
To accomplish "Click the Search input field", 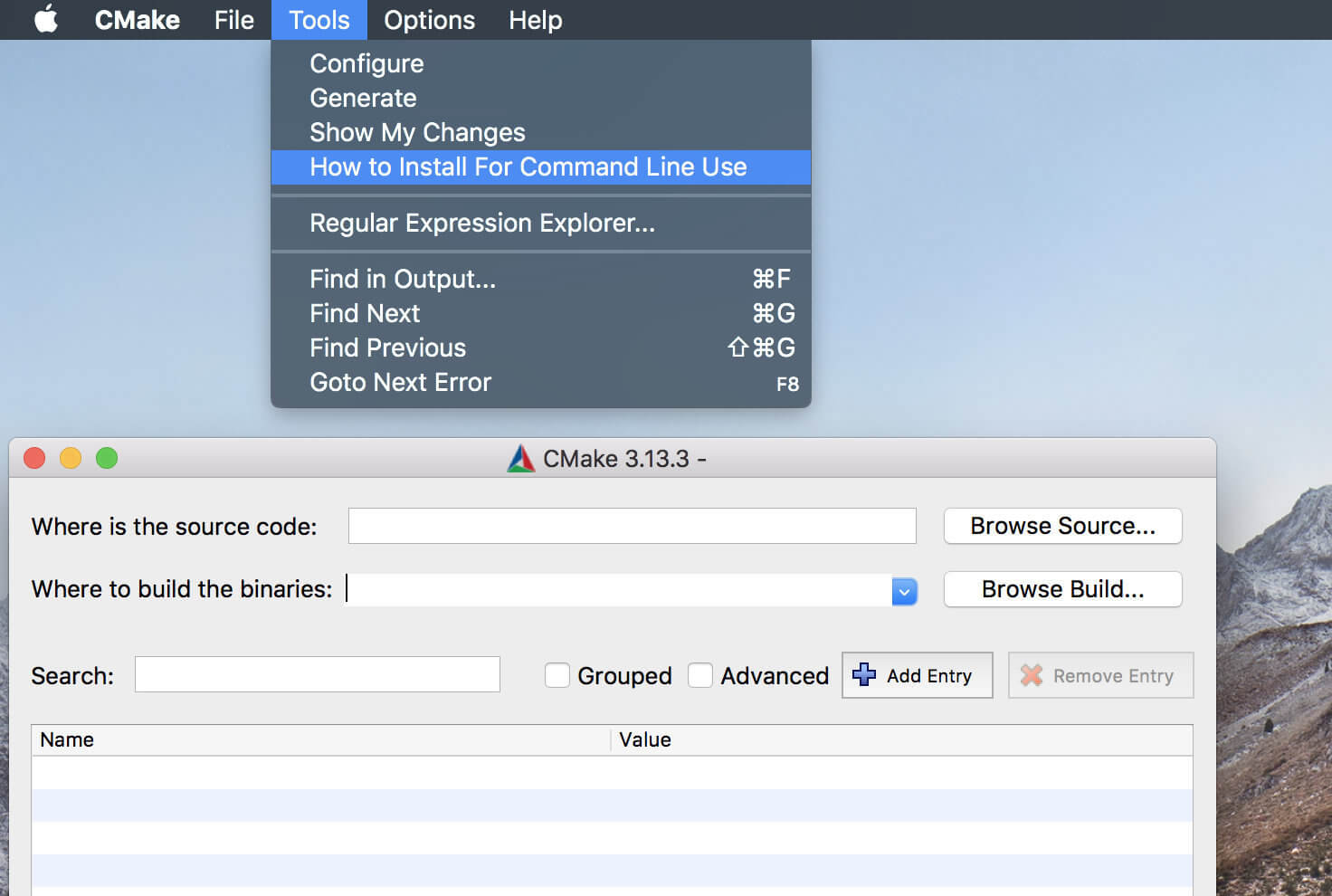I will tap(318, 674).
